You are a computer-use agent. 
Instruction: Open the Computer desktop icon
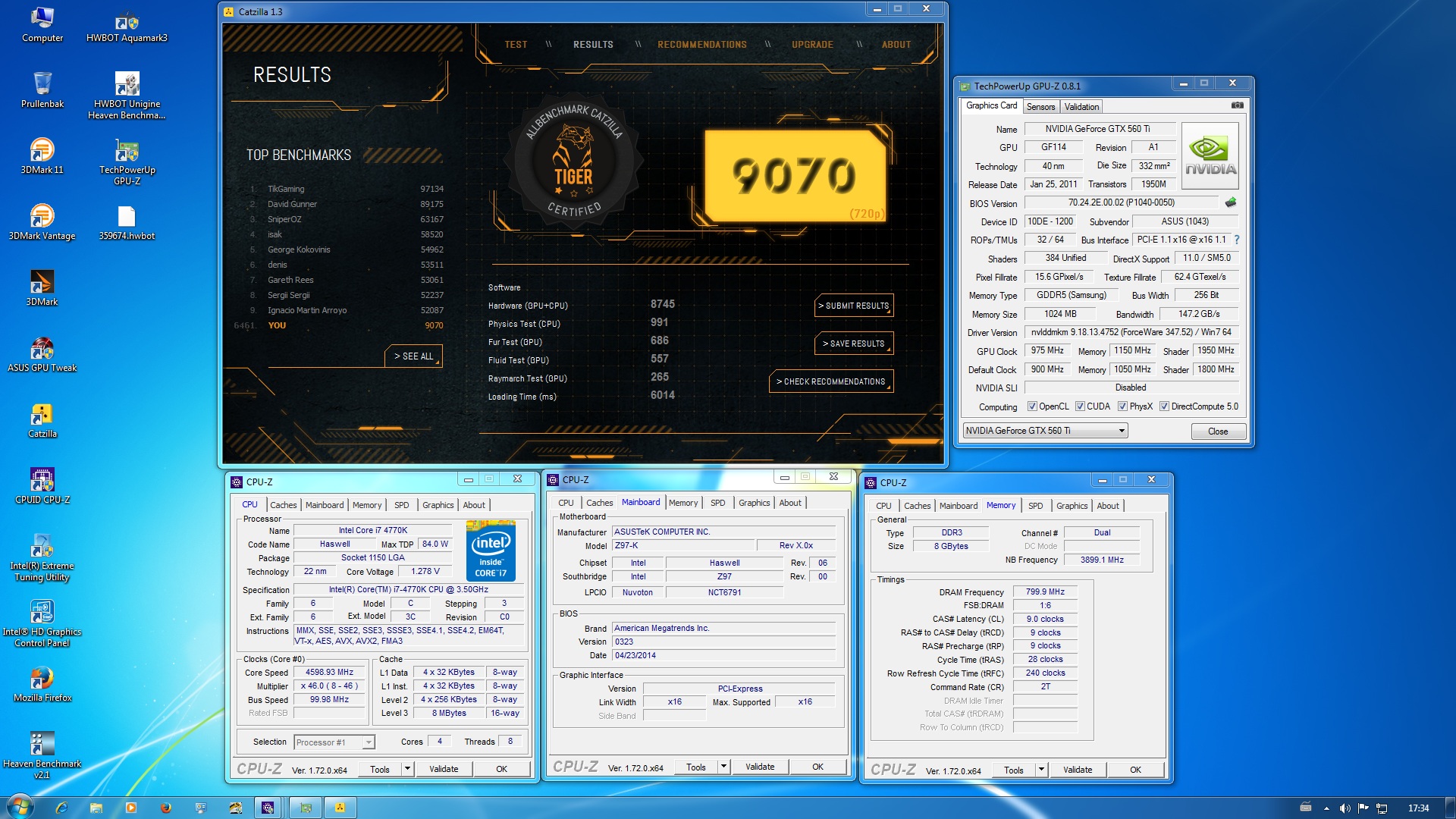[x=42, y=25]
